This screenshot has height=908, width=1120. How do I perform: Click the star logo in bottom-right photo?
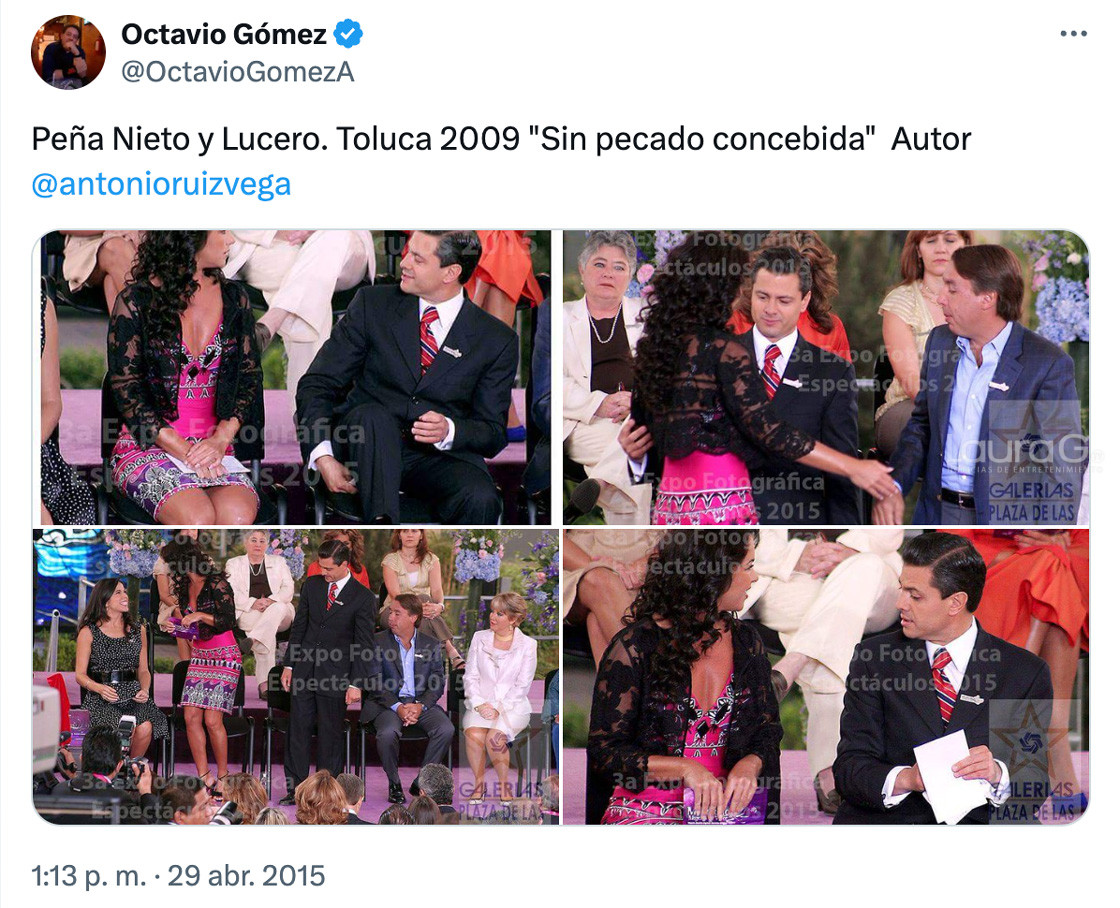point(1029,739)
